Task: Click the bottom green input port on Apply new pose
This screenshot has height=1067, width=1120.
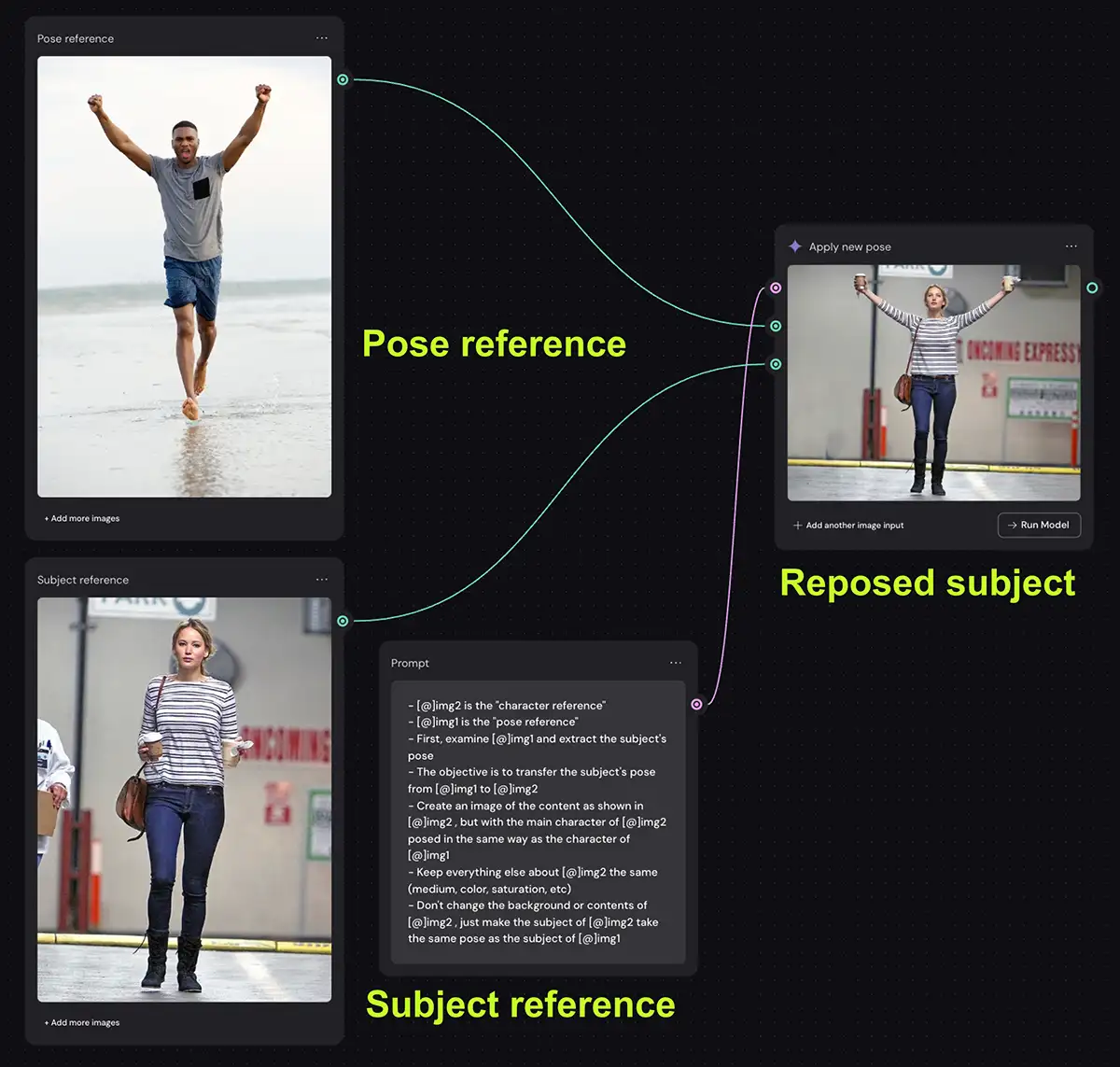Action: pos(775,364)
